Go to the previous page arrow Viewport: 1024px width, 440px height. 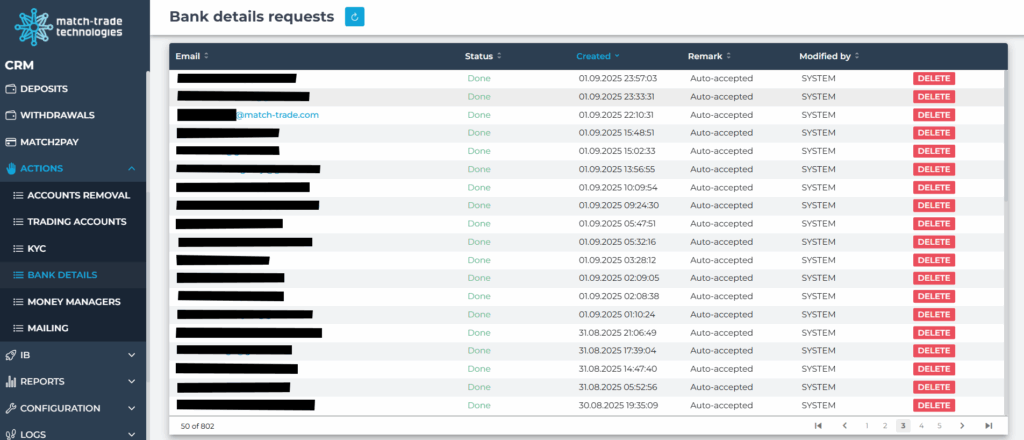pos(844,426)
